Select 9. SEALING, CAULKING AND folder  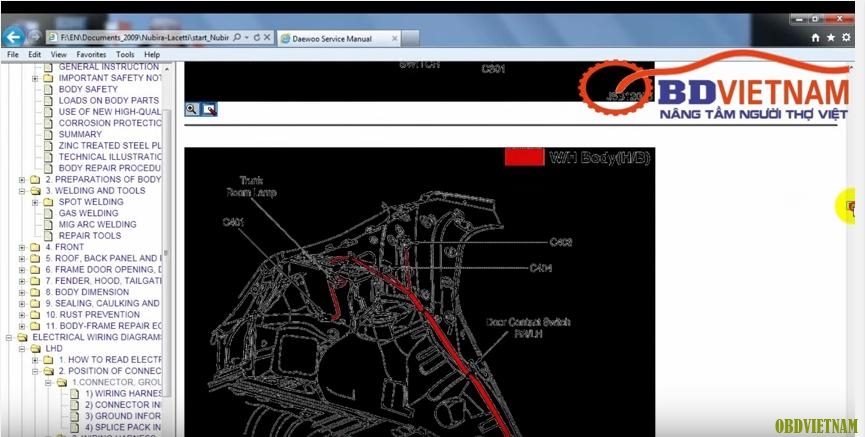pos(102,303)
